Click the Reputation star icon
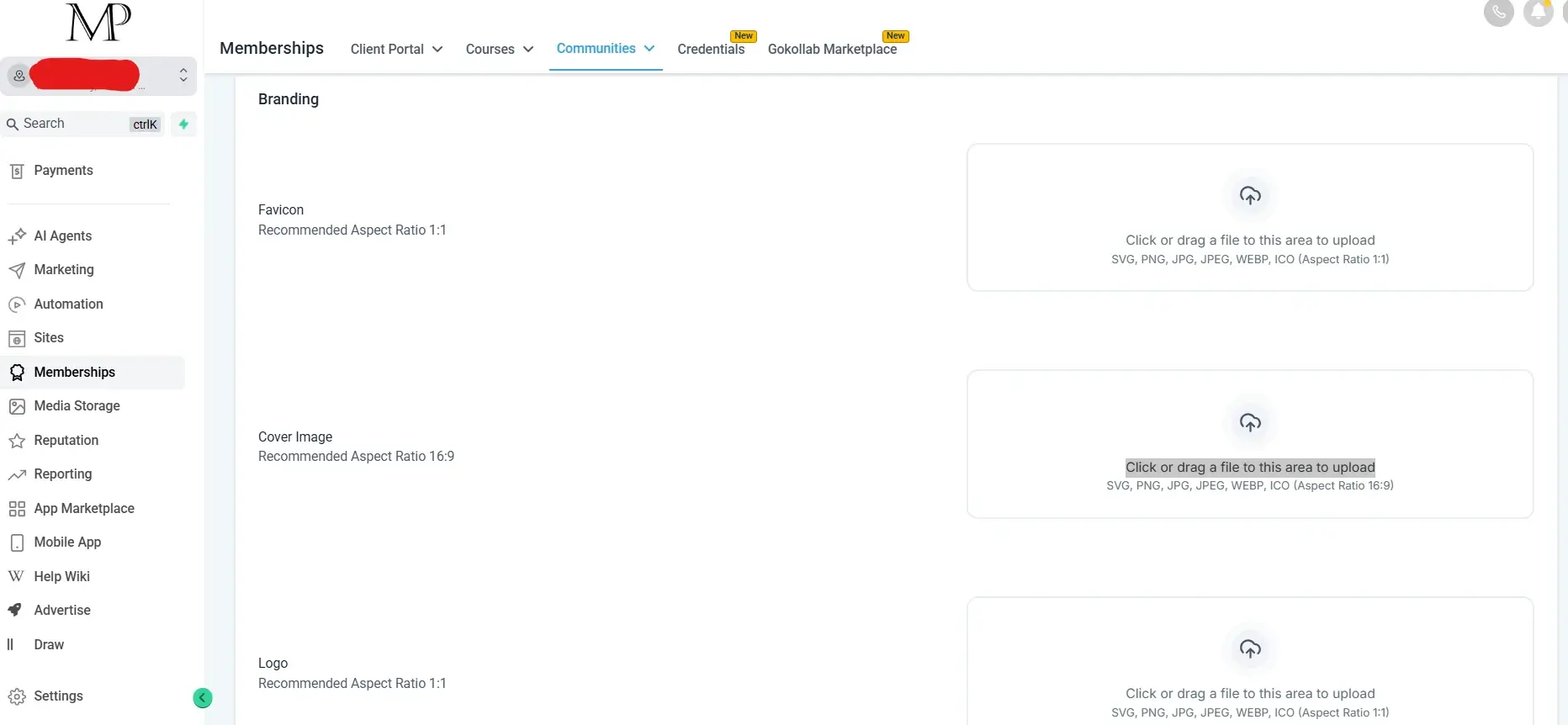 tap(17, 441)
